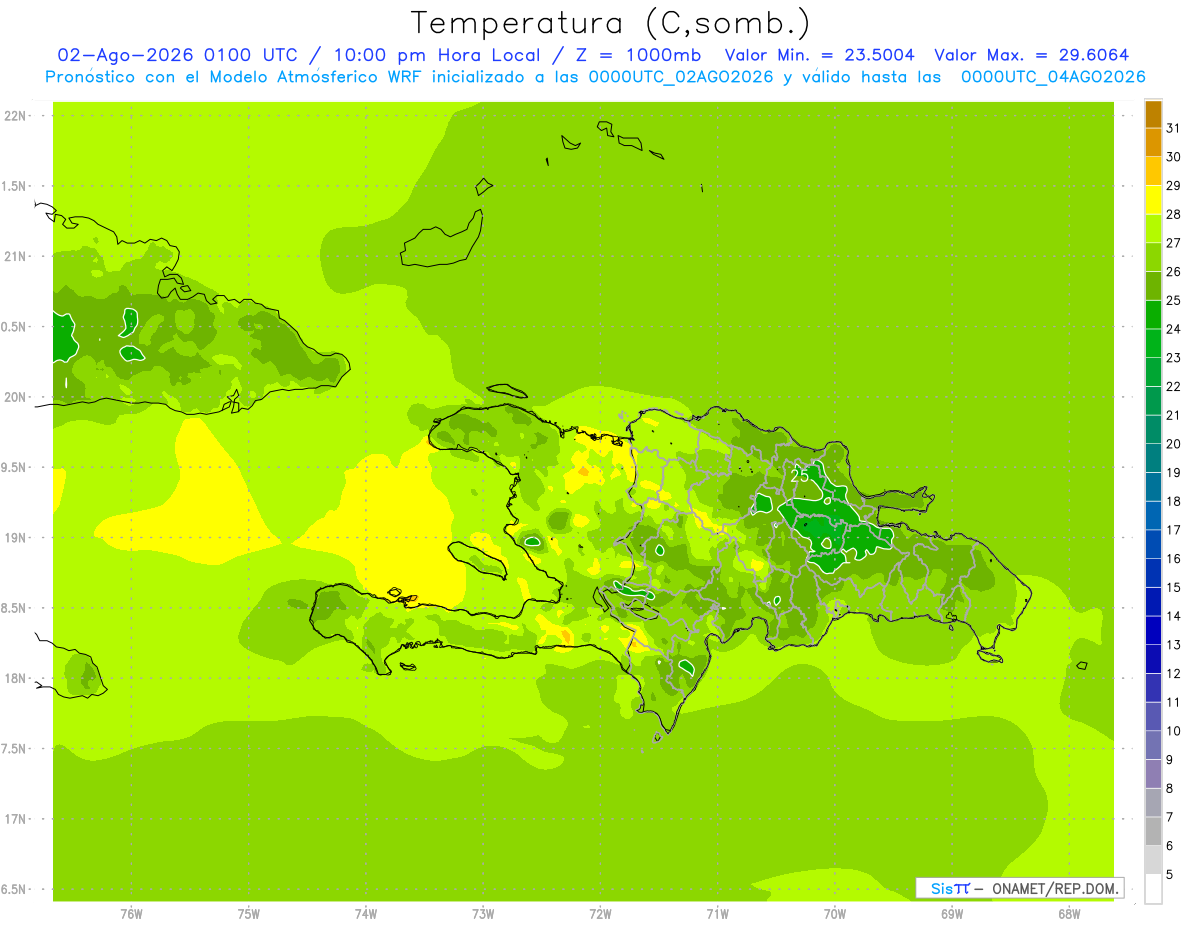
Task: Click the "70W" longitude axis label
Action: [x=835, y=913]
